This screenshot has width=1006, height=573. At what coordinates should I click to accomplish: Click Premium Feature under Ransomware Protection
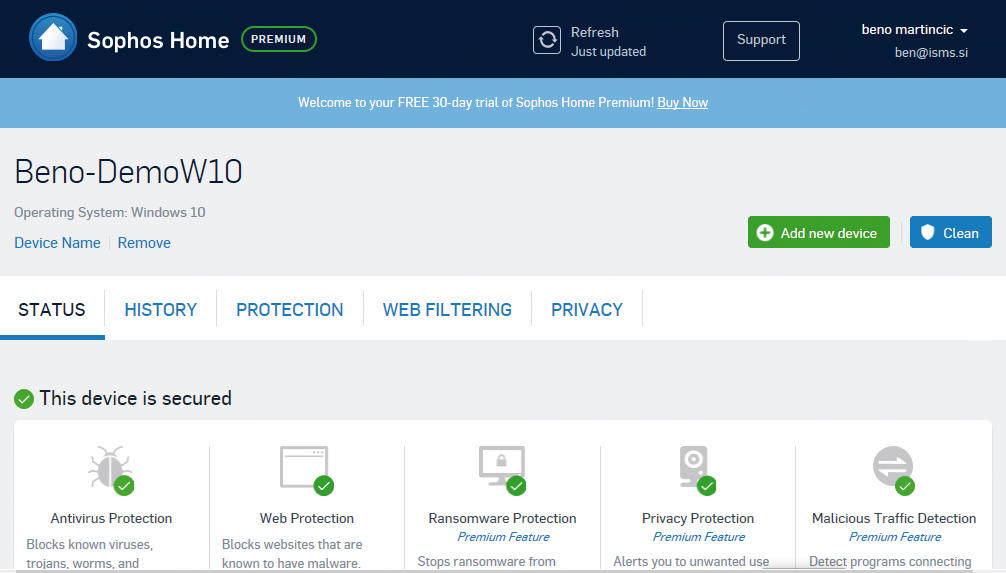coord(503,537)
